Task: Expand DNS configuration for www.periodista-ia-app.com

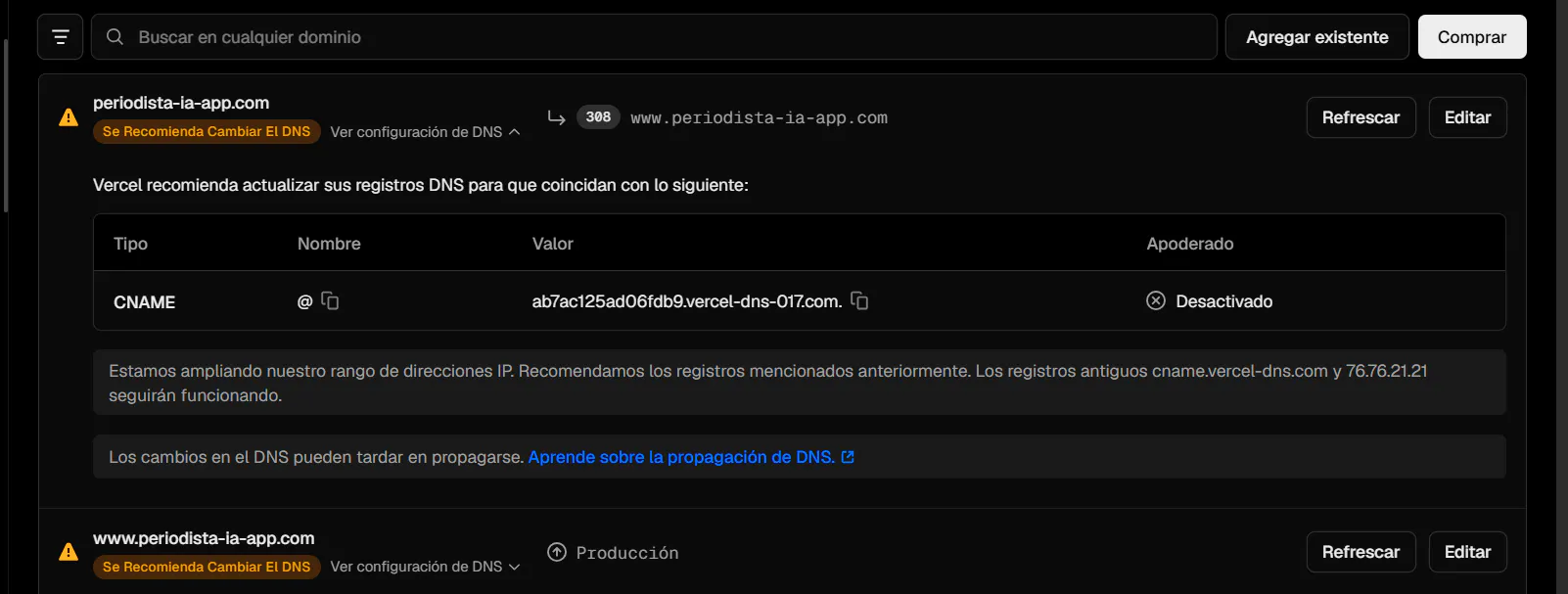Action: pyautogui.click(x=425, y=567)
